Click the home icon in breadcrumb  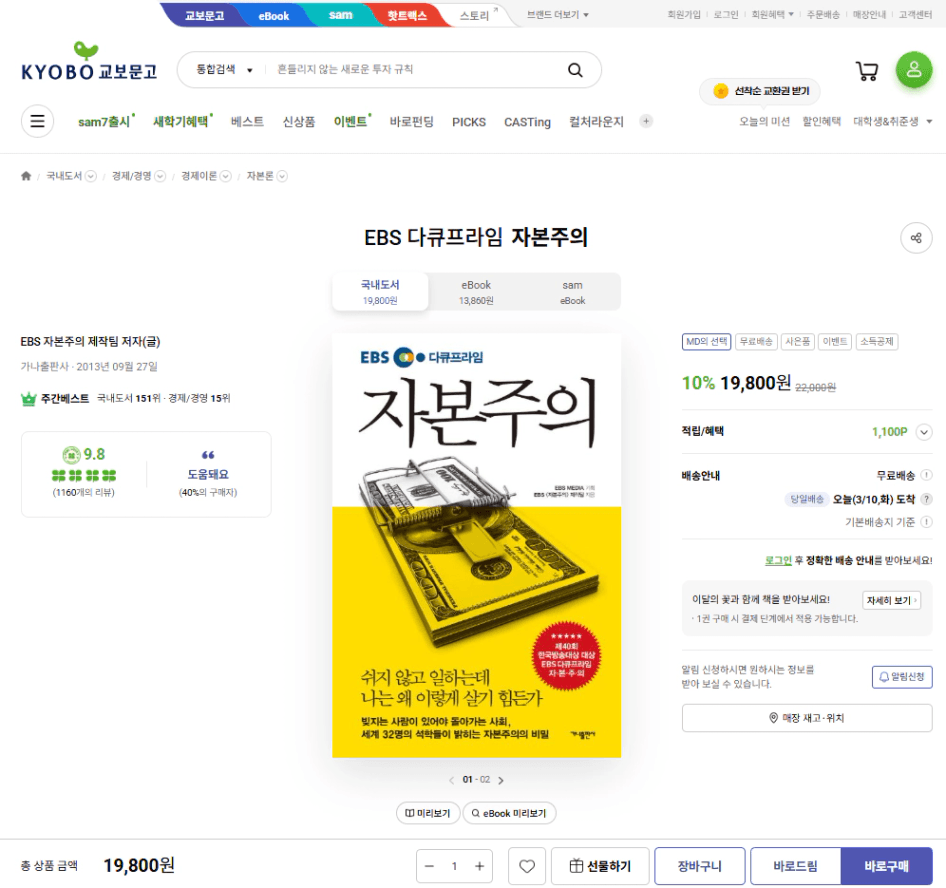click(26, 176)
